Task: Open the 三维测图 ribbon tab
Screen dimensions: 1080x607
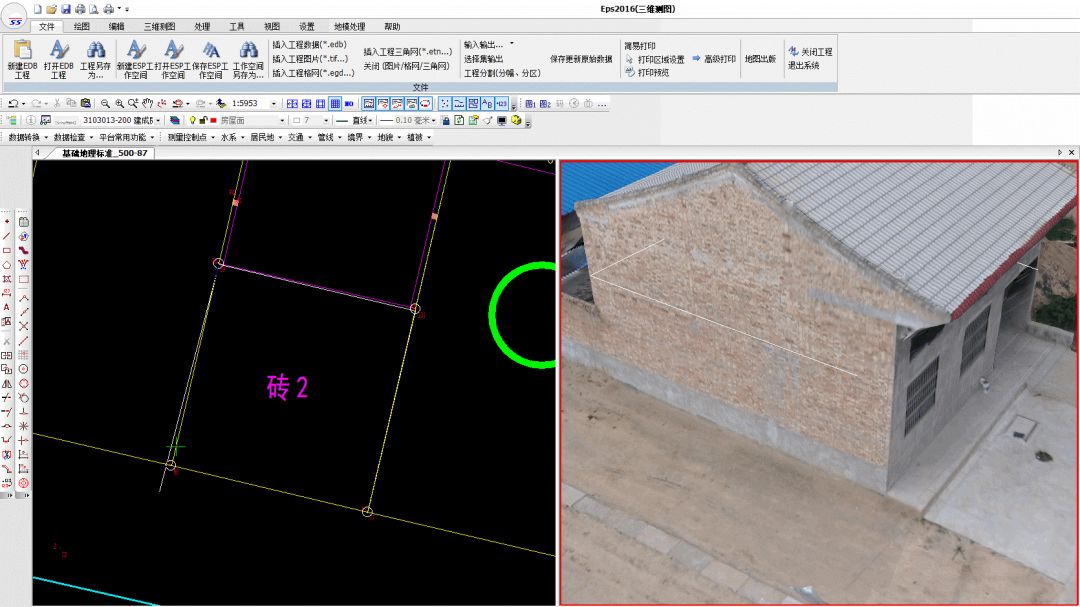Action: [x=159, y=27]
